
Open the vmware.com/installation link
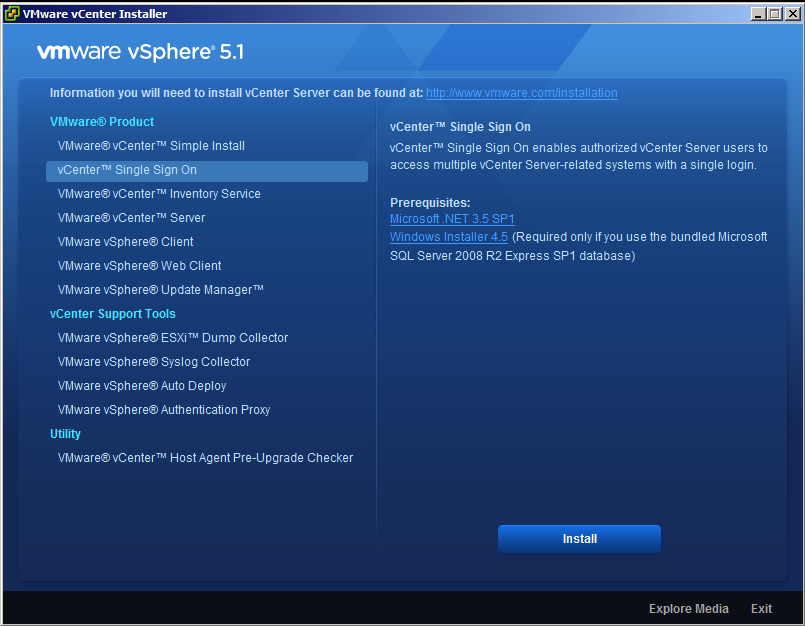521,93
